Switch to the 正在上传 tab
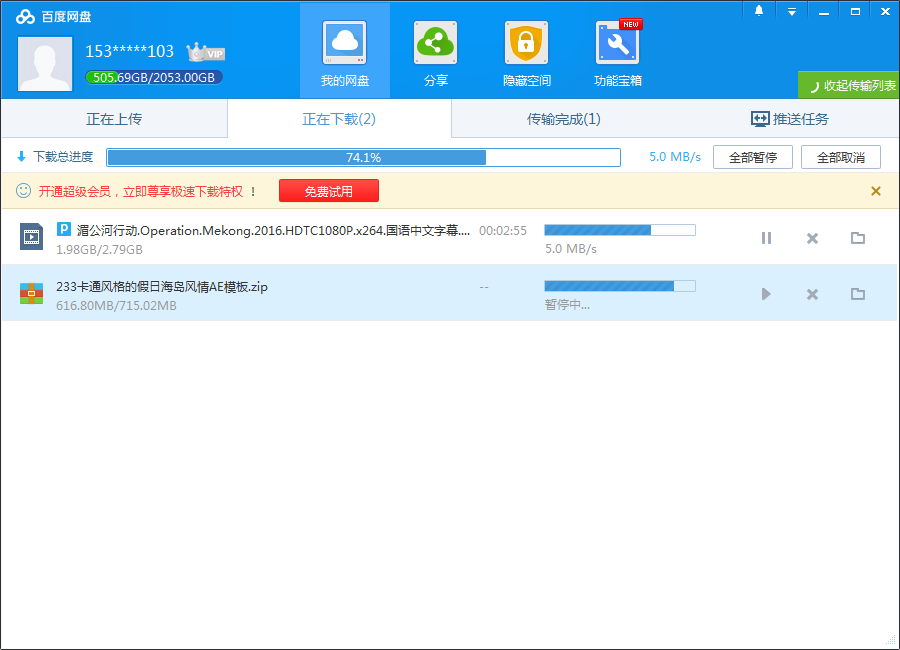The height and width of the screenshot is (650, 900). click(114, 119)
